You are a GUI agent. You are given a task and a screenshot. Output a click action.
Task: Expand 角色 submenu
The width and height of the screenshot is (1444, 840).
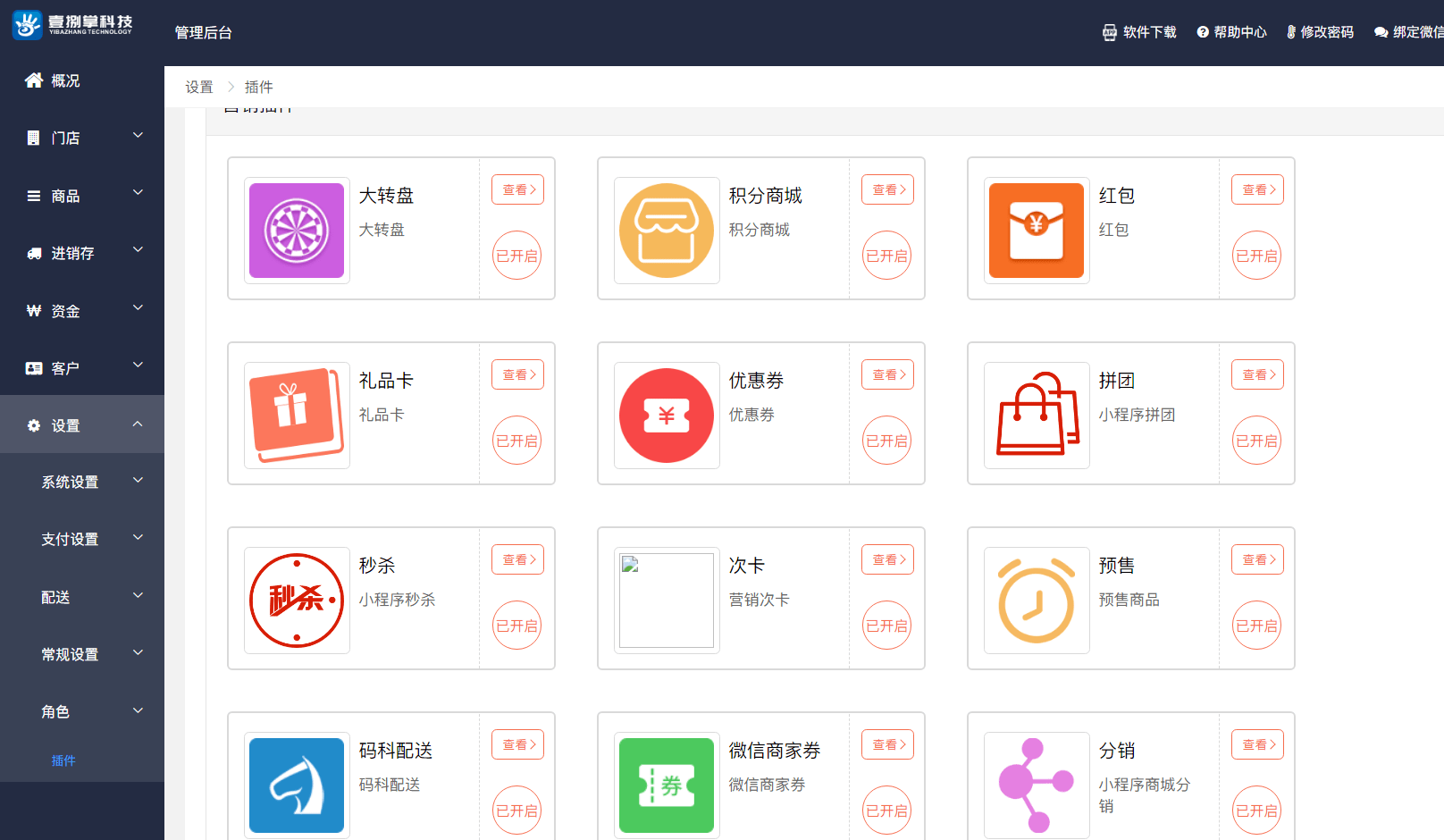(x=82, y=711)
